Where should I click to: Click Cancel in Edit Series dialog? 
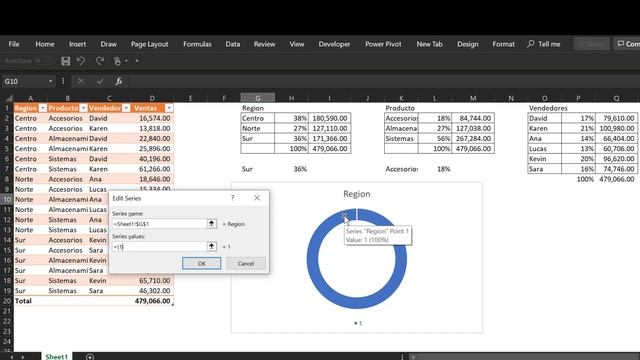coord(246,263)
